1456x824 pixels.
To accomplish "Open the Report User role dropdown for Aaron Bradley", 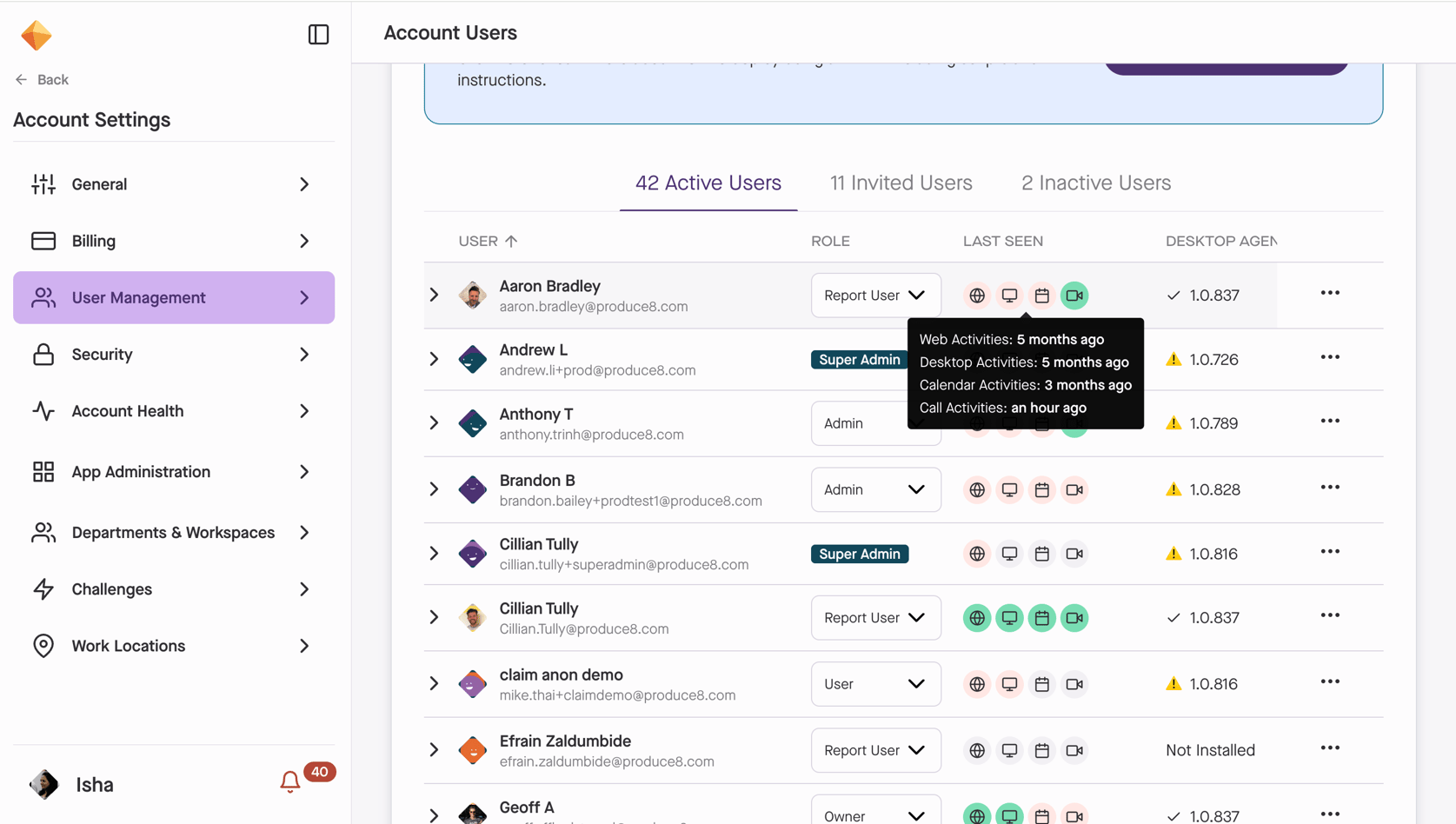I will pos(875,296).
